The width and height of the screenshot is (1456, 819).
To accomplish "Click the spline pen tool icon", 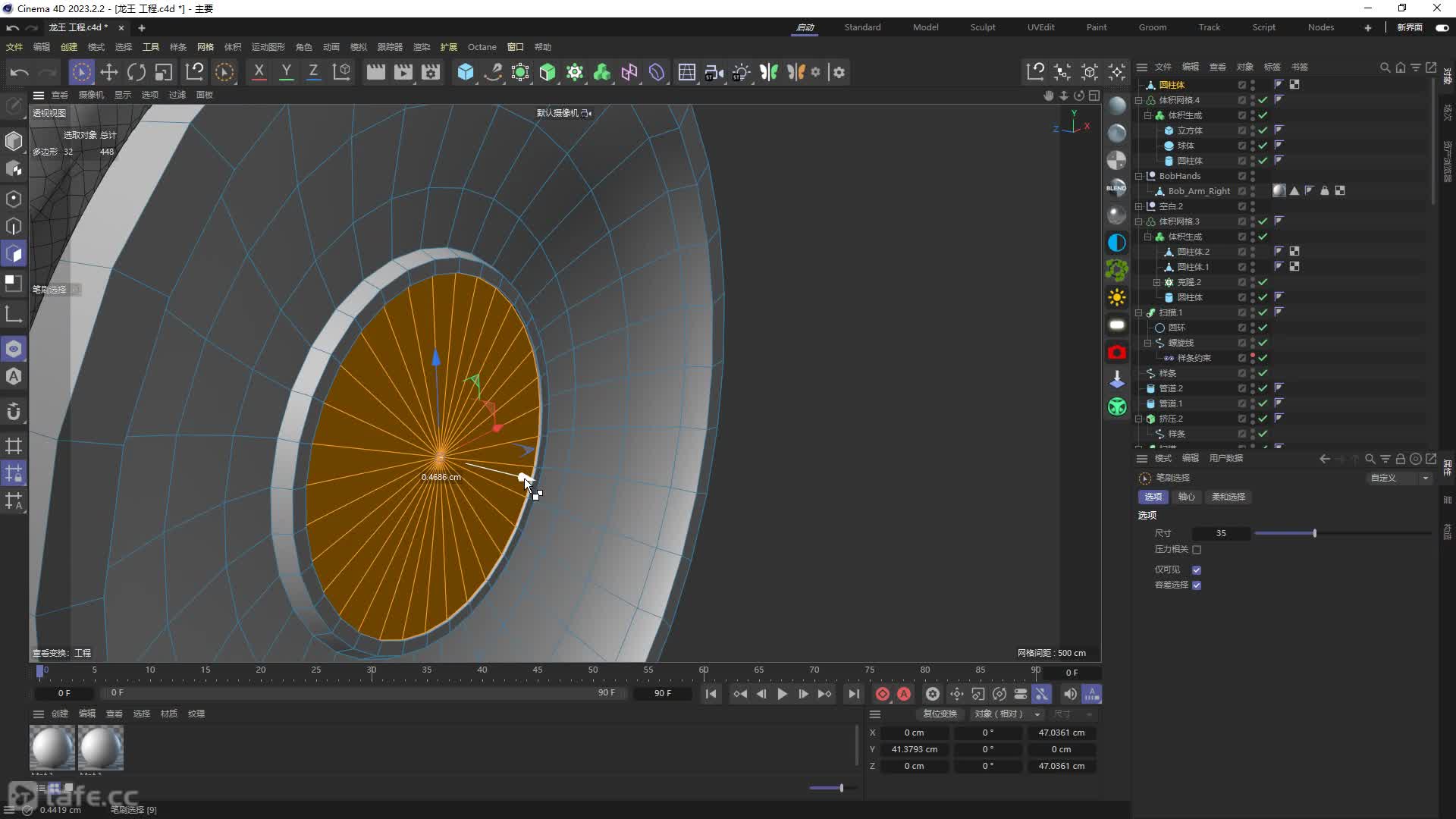I will click(493, 72).
